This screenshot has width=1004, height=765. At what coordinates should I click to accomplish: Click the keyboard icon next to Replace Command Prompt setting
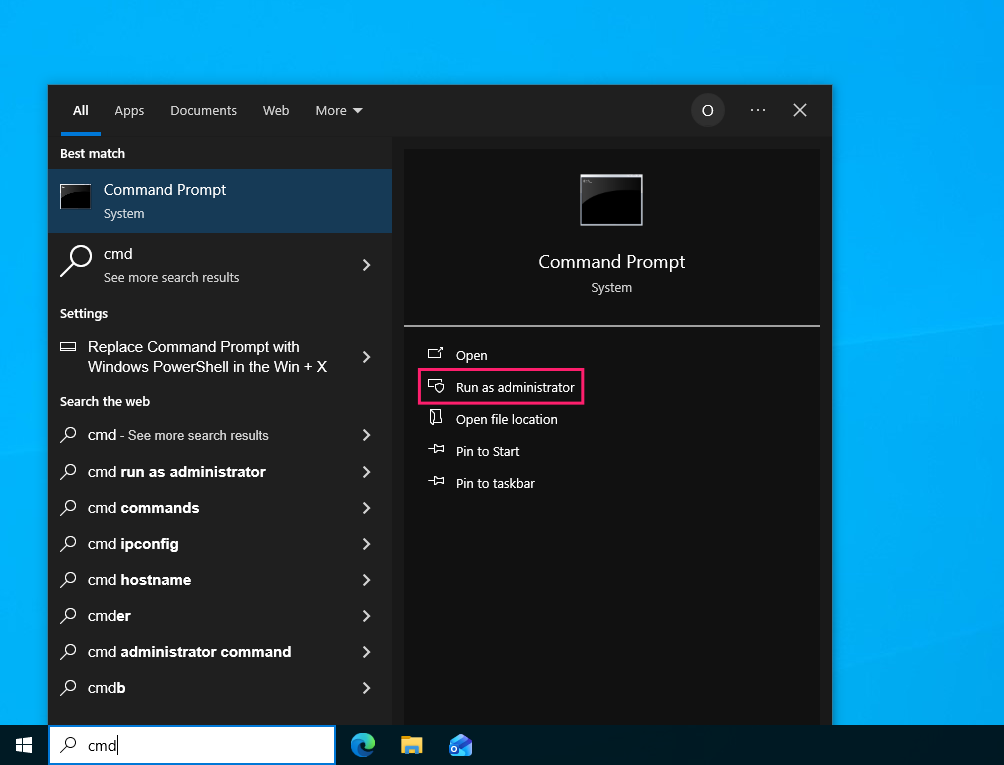point(68,346)
